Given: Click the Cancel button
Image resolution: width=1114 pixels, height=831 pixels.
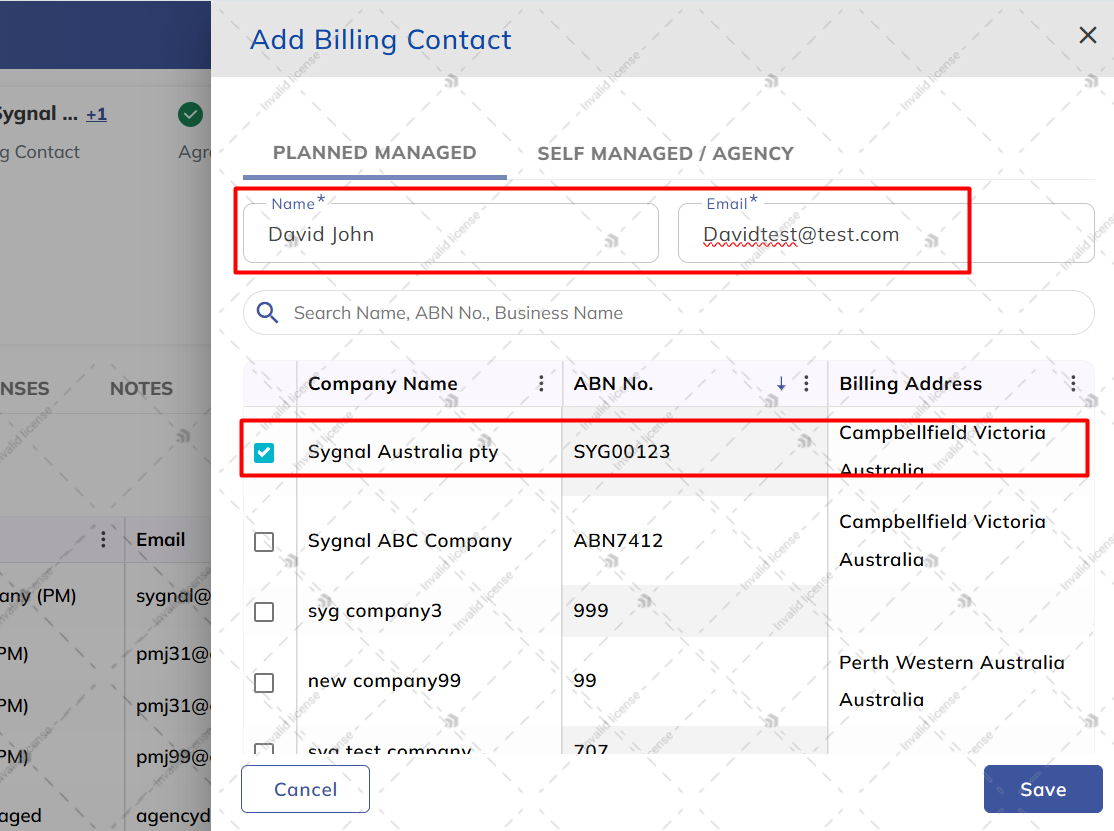Looking at the screenshot, I should 305,789.
